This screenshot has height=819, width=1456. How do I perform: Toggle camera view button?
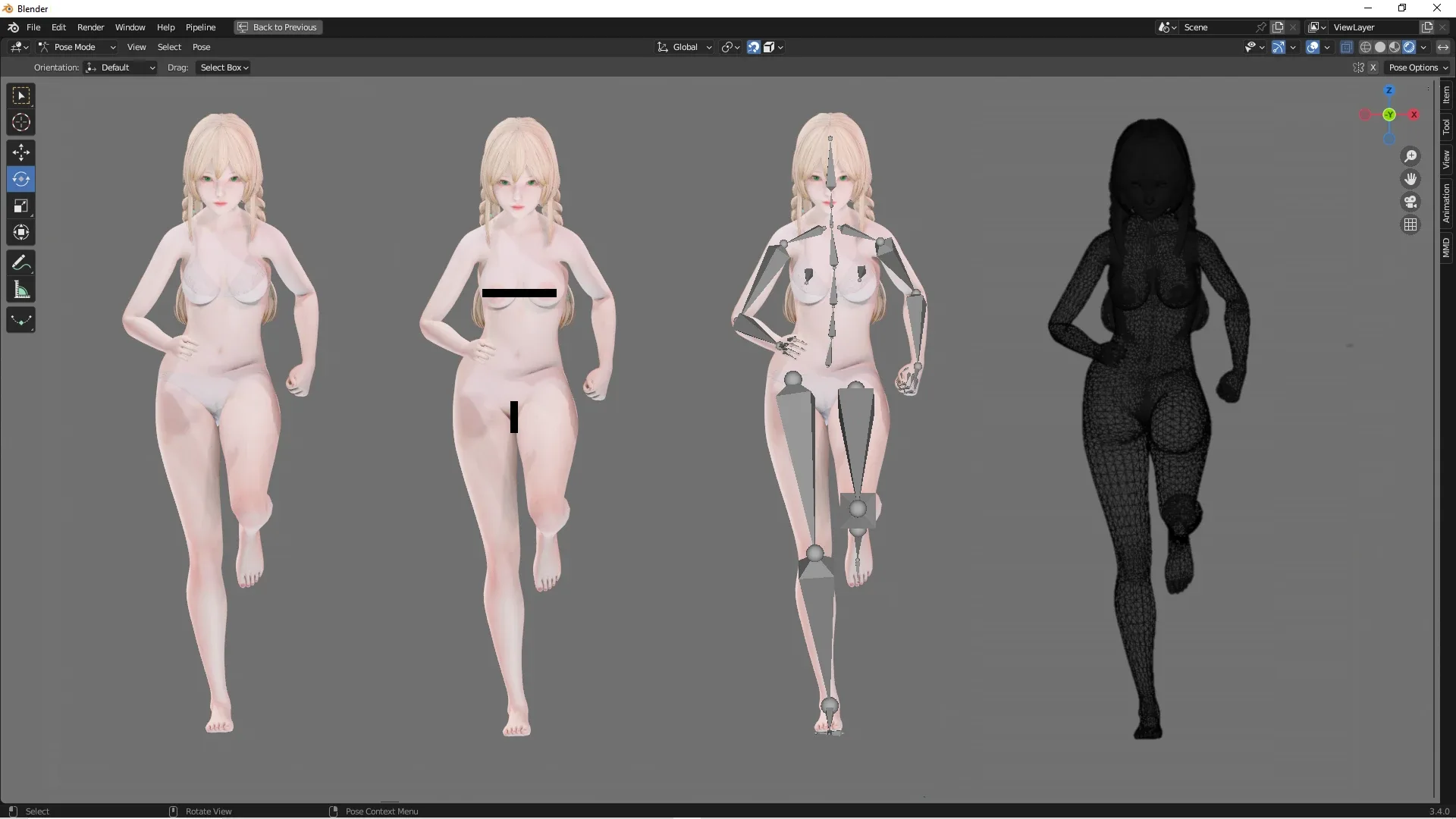1410,202
